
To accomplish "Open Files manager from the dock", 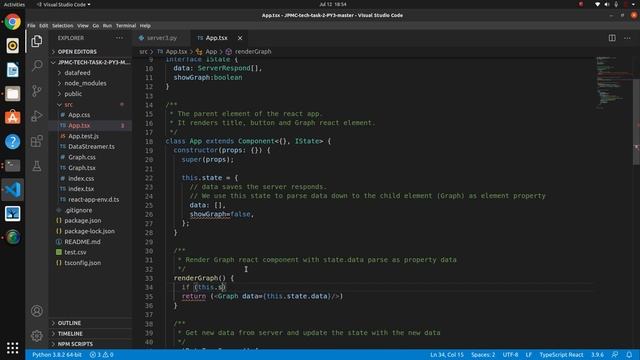I will [x=13, y=94].
